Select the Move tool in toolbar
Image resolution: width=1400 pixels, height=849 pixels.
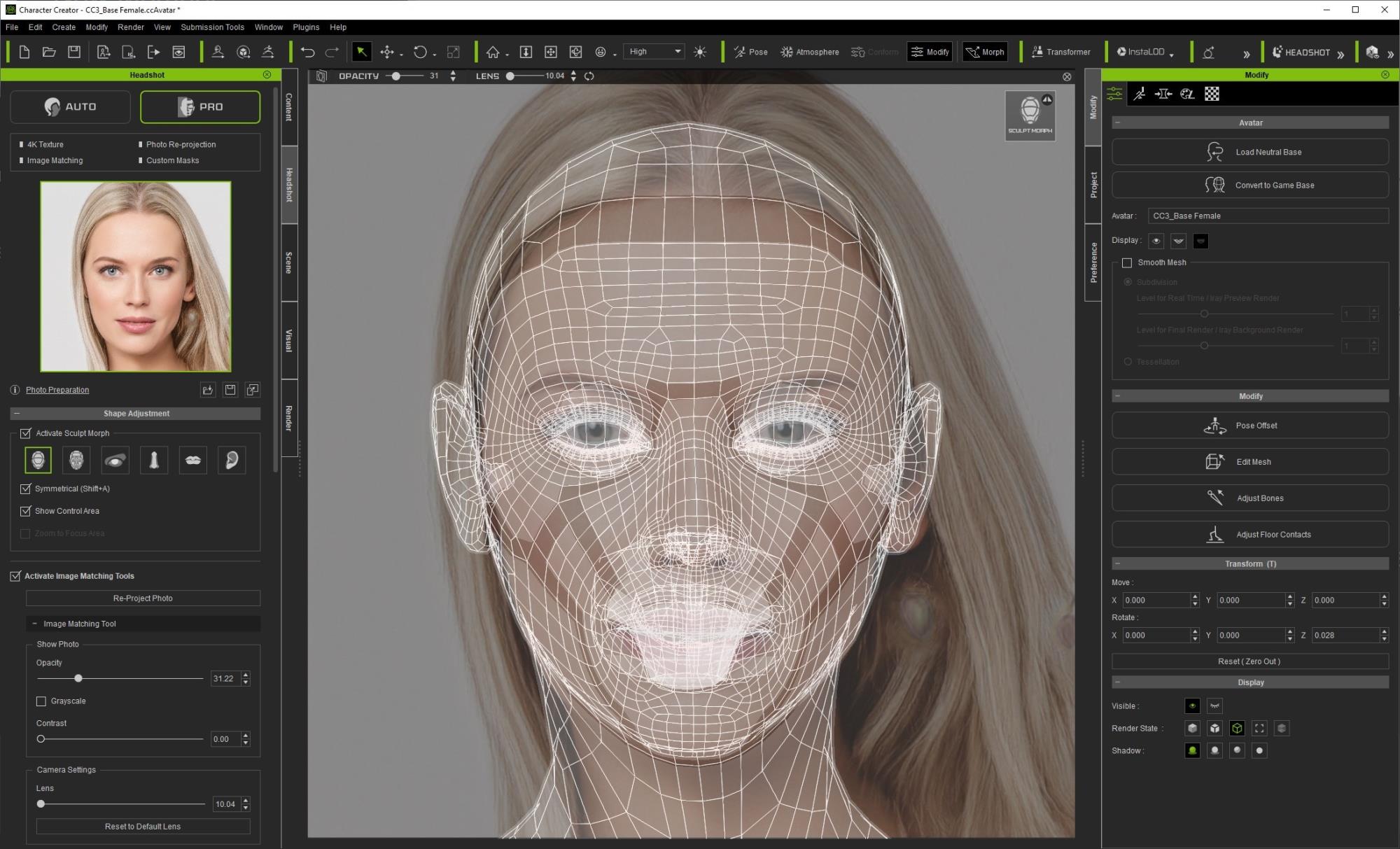pos(388,52)
